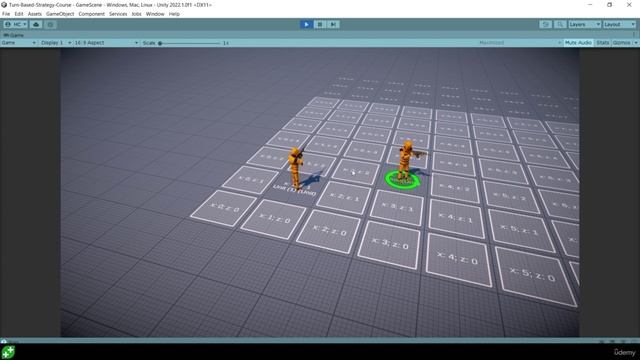Open the Game tab options menu

pyautogui.click(x=634, y=36)
